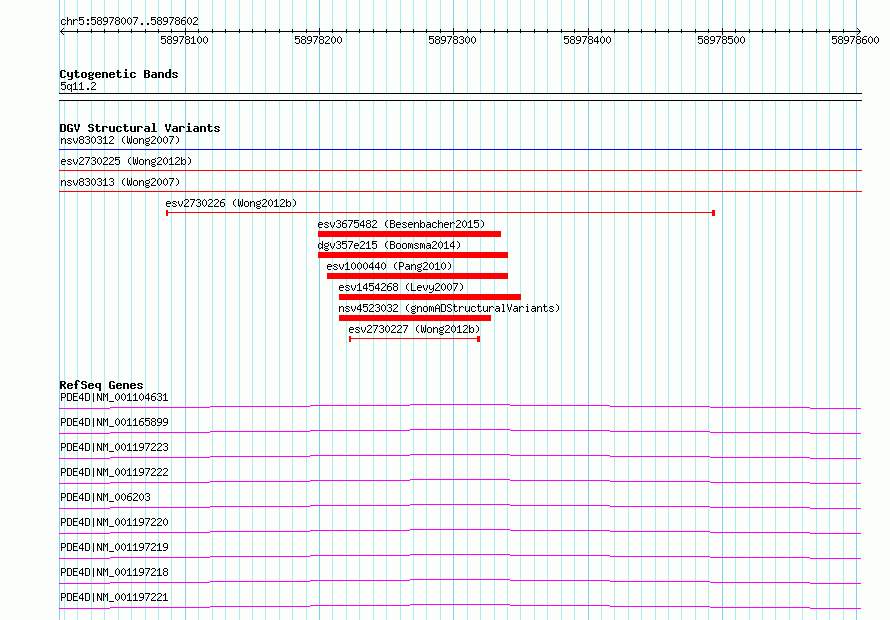
Task: Open transcript PDE4D|NM_001197220
Action: click(114, 522)
